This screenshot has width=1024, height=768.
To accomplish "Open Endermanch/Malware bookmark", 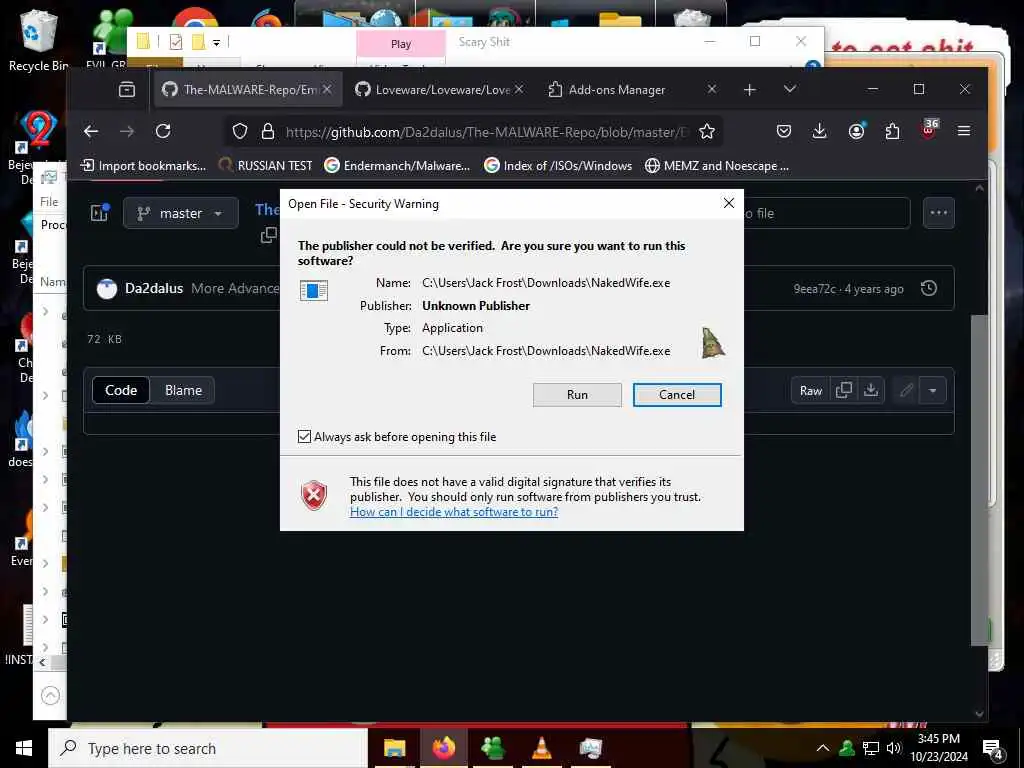I will click(397, 166).
